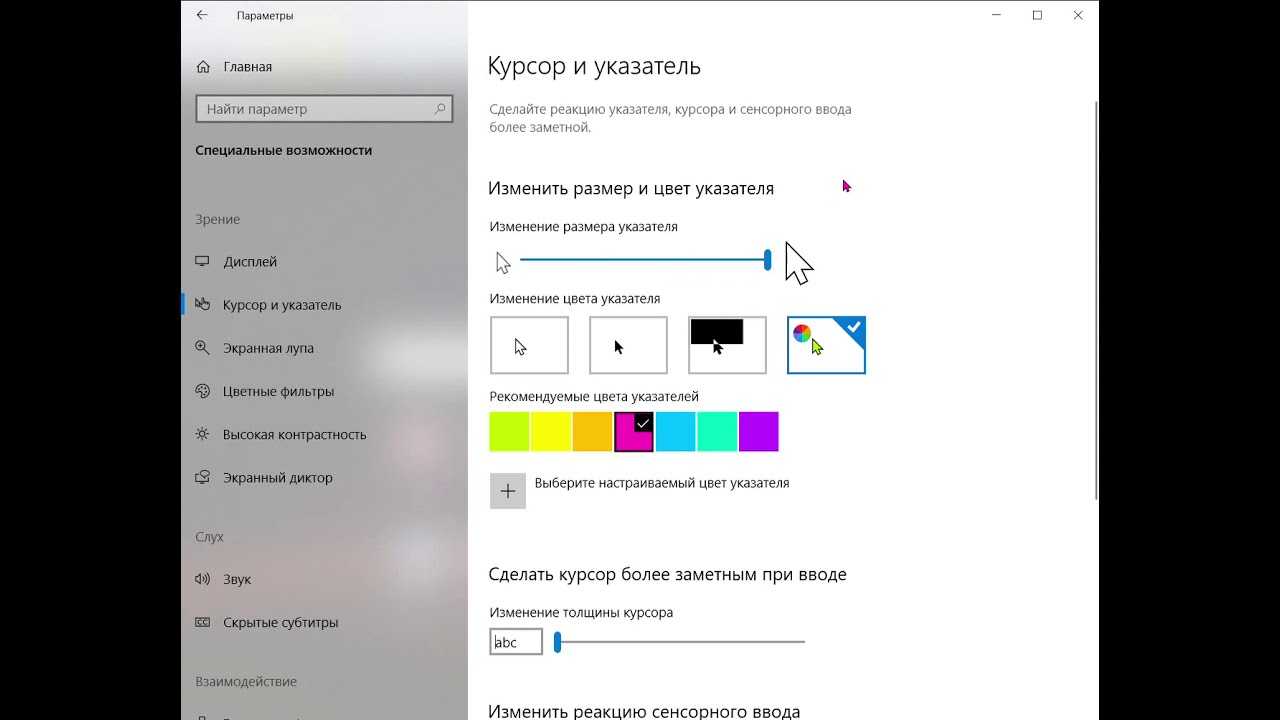This screenshot has width=1280, height=720.
Task: Click the cursor thickness slider handle
Action: click(x=557, y=642)
